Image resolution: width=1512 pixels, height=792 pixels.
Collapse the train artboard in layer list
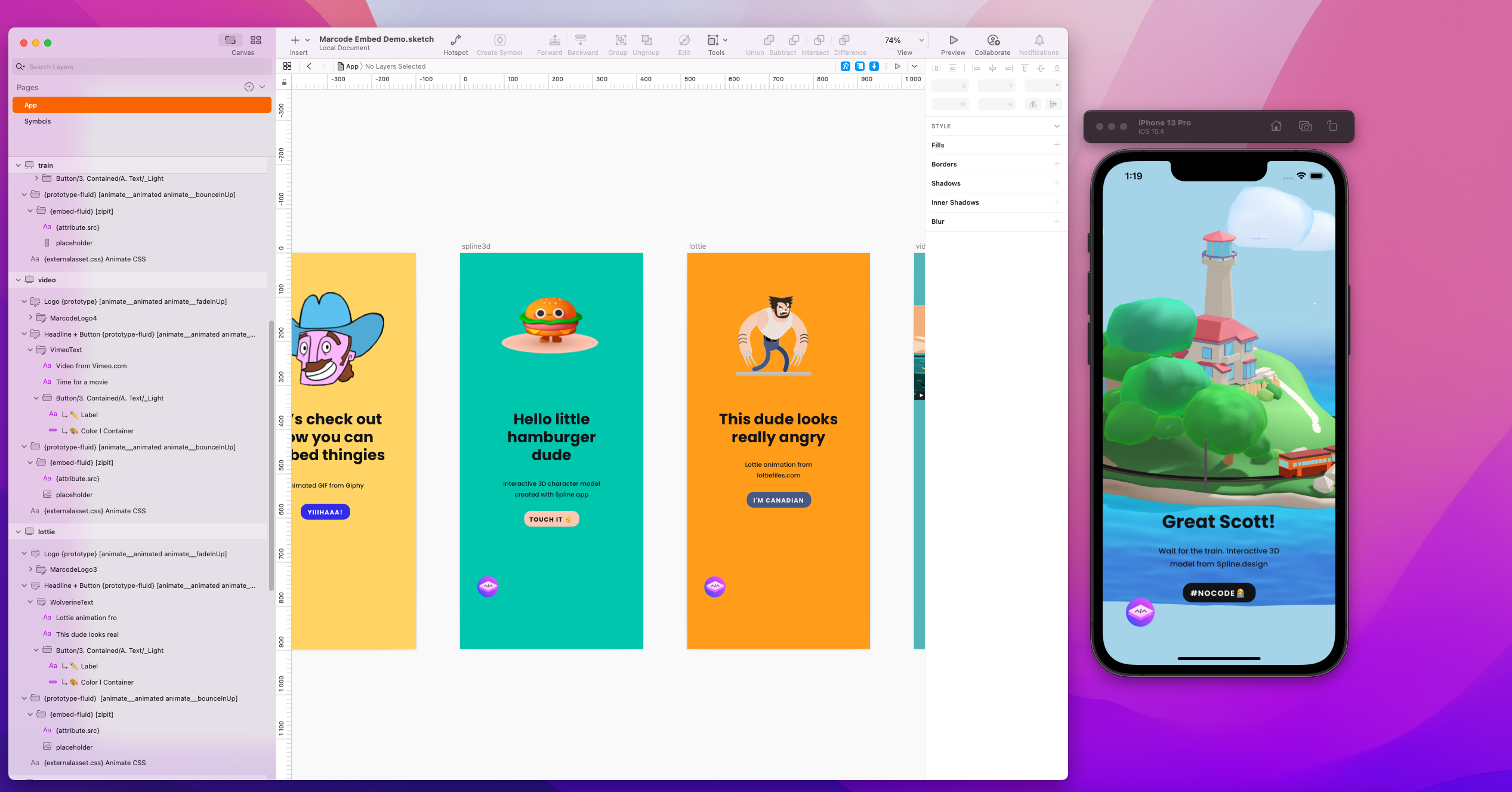click(18, 165)
